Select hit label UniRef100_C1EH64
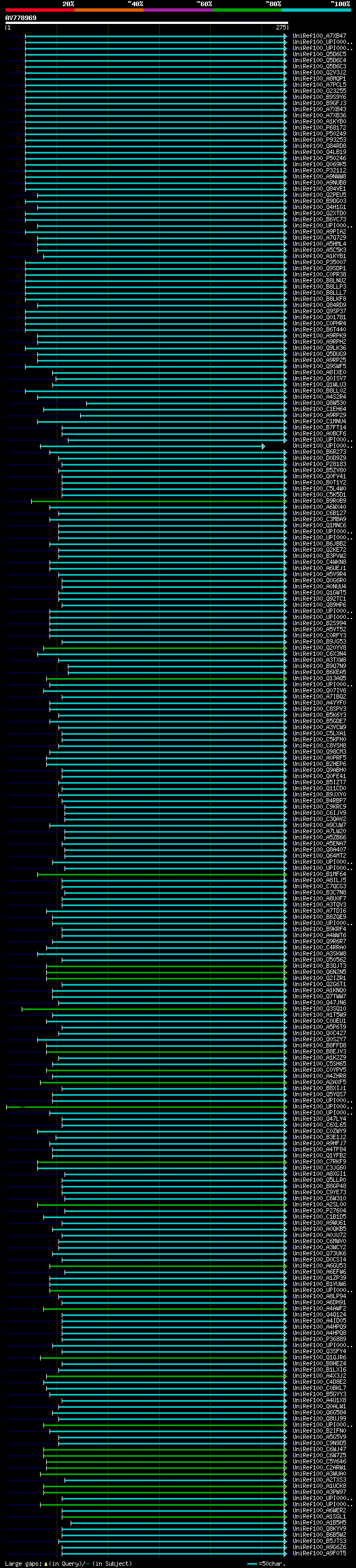The image size is (356, 1568). pos(319,409)
